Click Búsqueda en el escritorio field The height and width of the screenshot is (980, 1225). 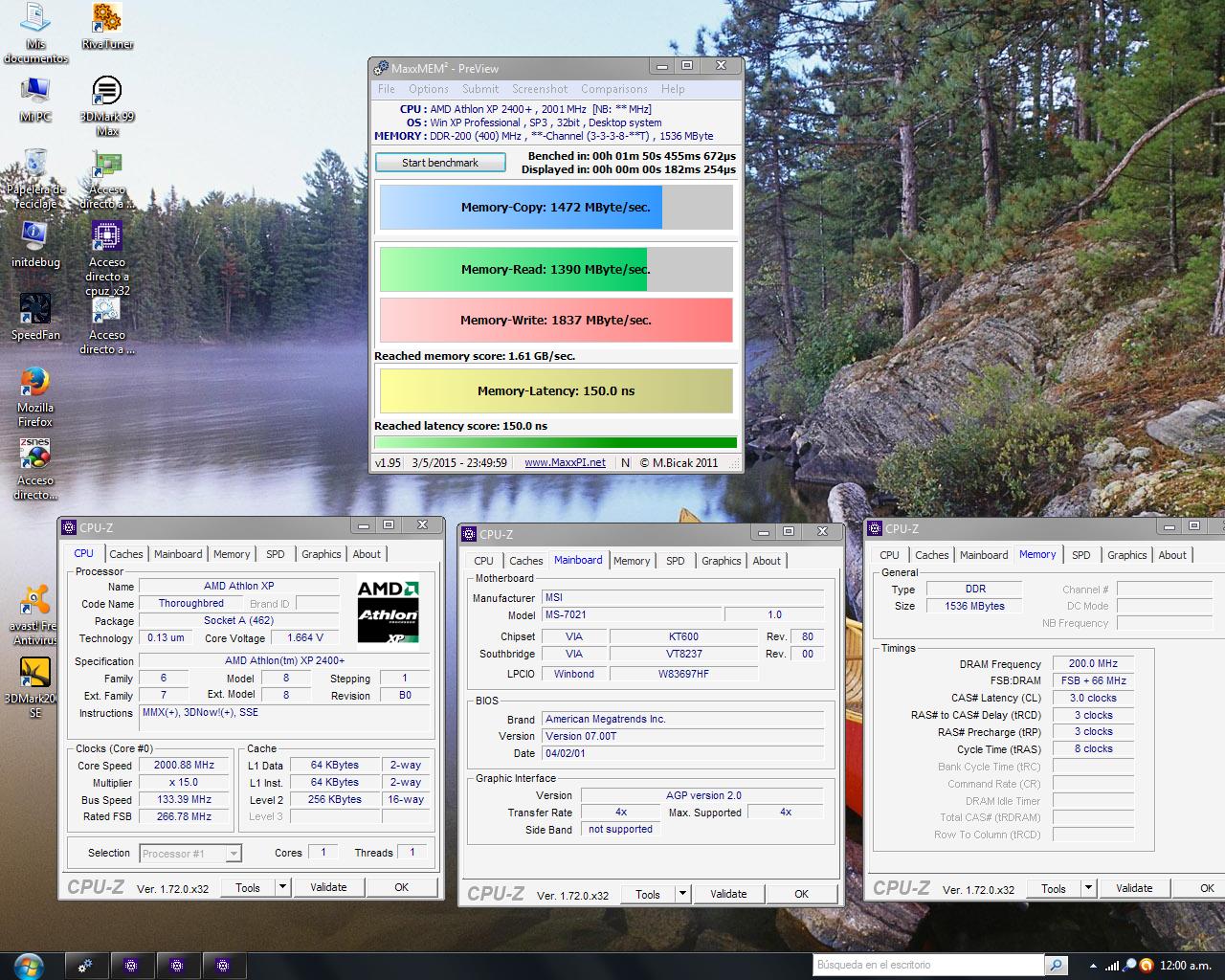928,965
